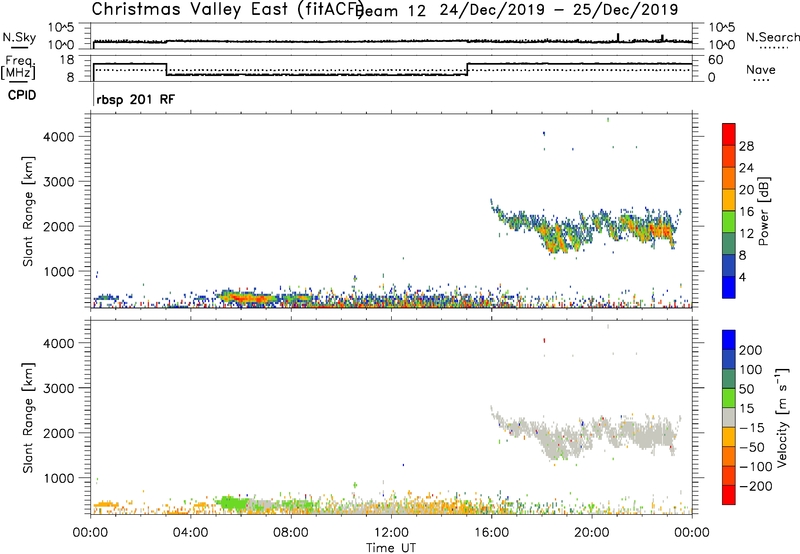Screen dimensions: 800x554
Task: Click the '24' tick on power colorbar
Action: [x=746, y=168]
